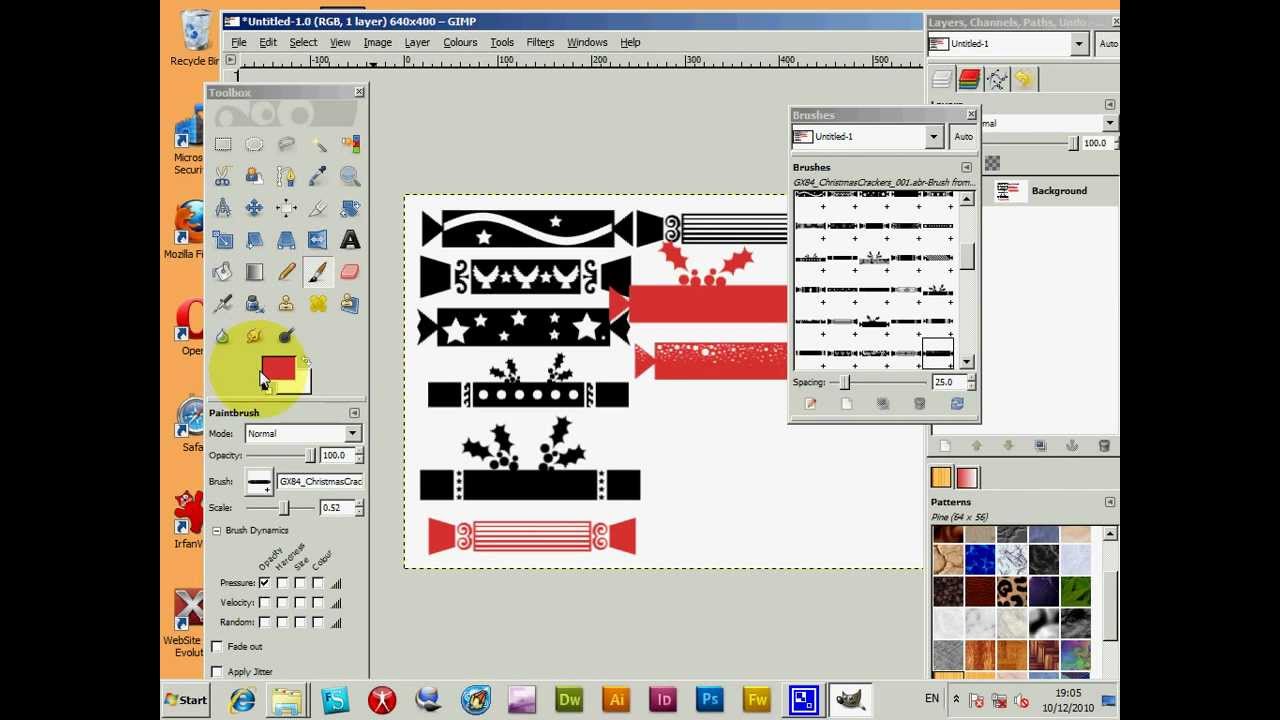Select the Clone stamp tool
The width and height of the screenshot is (1280, 720).
tap(286, 304)
